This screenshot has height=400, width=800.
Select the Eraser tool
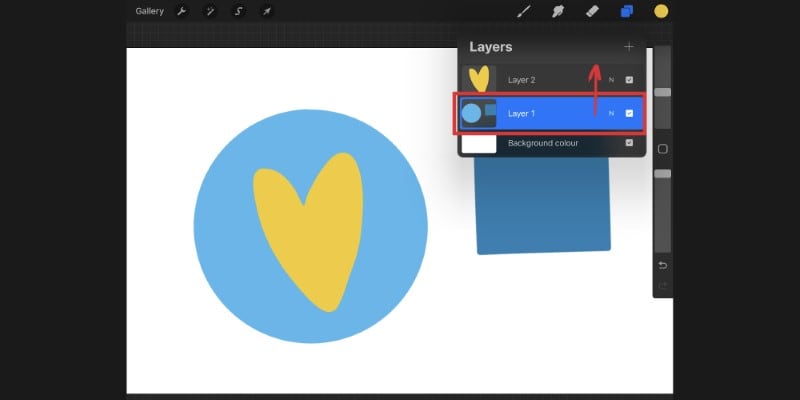tap(592, 11)
